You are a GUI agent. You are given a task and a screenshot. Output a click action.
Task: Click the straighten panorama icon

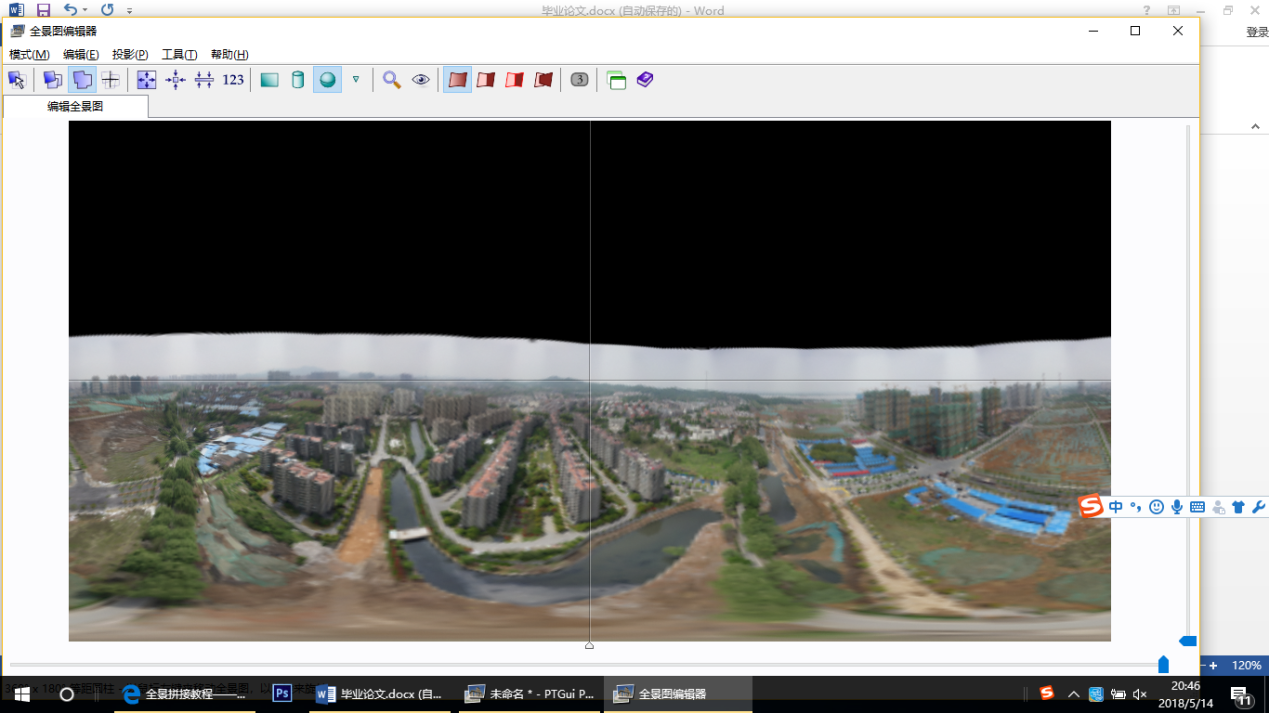(204, 80)
